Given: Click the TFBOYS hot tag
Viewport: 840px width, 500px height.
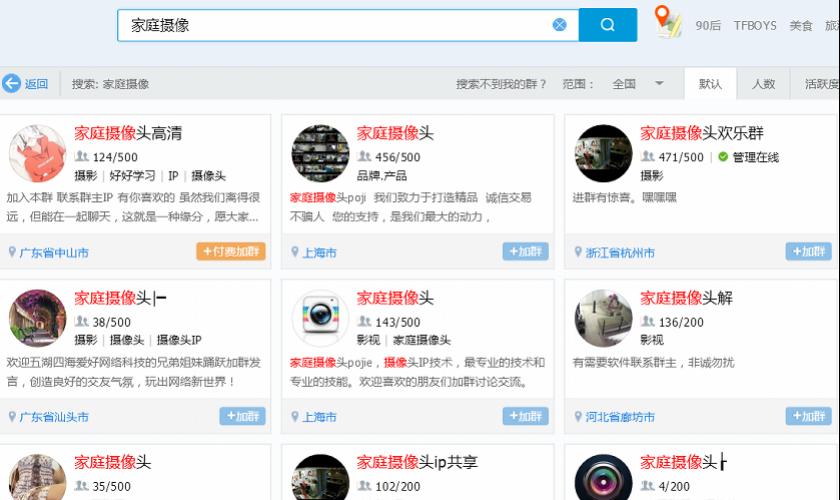Looking at the screenshot, I should (x=755, y=25).
